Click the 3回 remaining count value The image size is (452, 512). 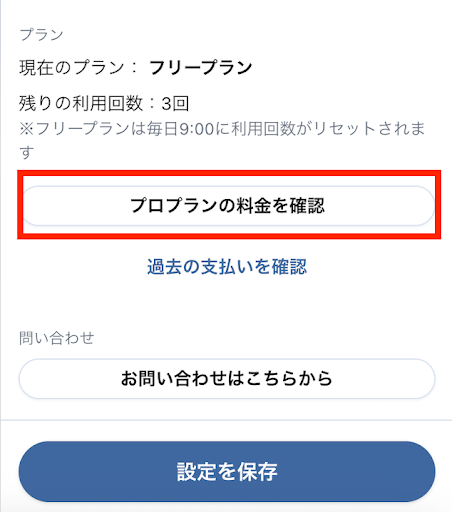click(x=175, y=104)
